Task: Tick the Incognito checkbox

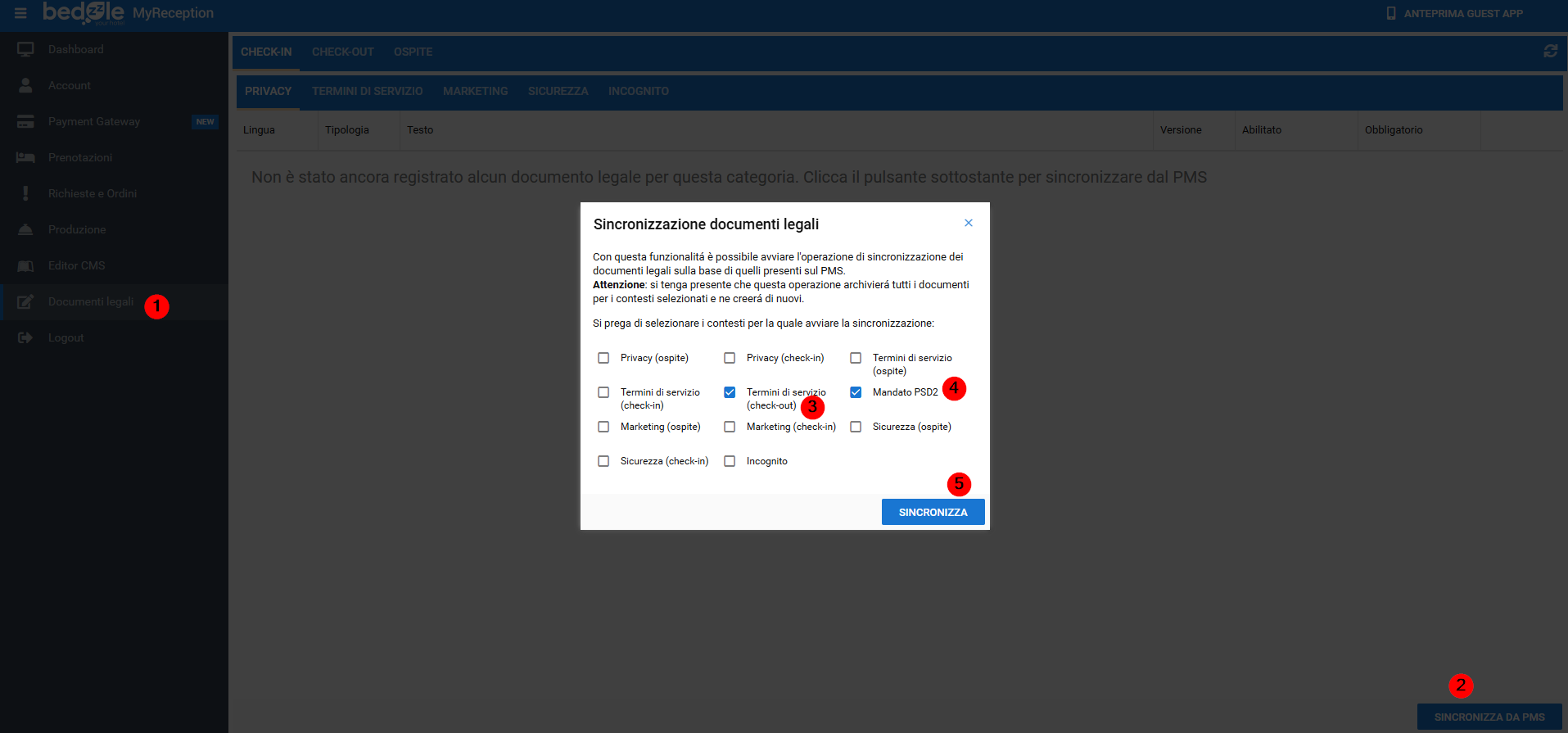Action: pos(730,461)
